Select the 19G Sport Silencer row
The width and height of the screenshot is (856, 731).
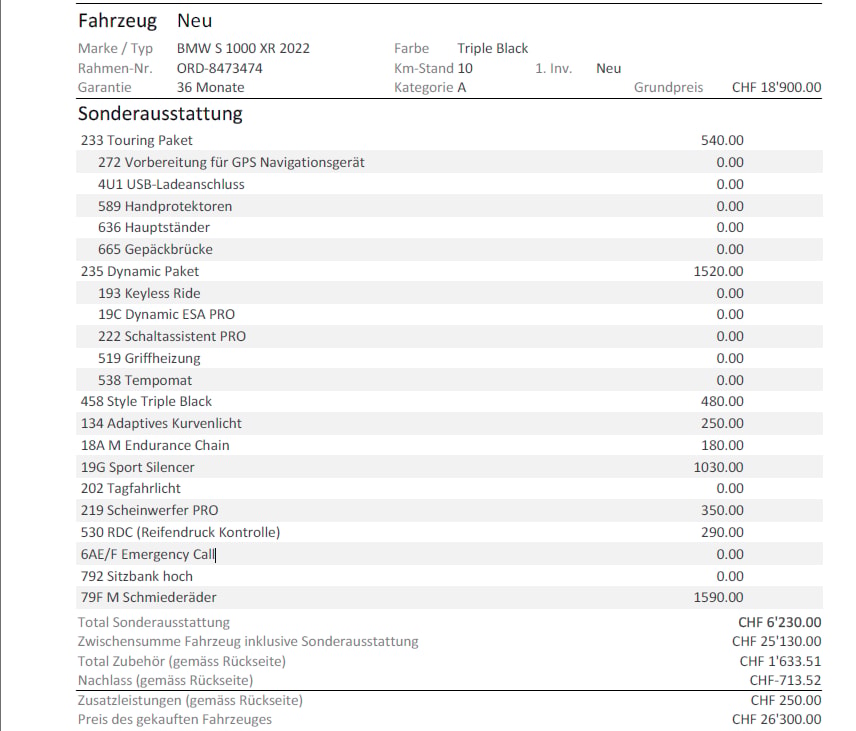pos(449,467)
